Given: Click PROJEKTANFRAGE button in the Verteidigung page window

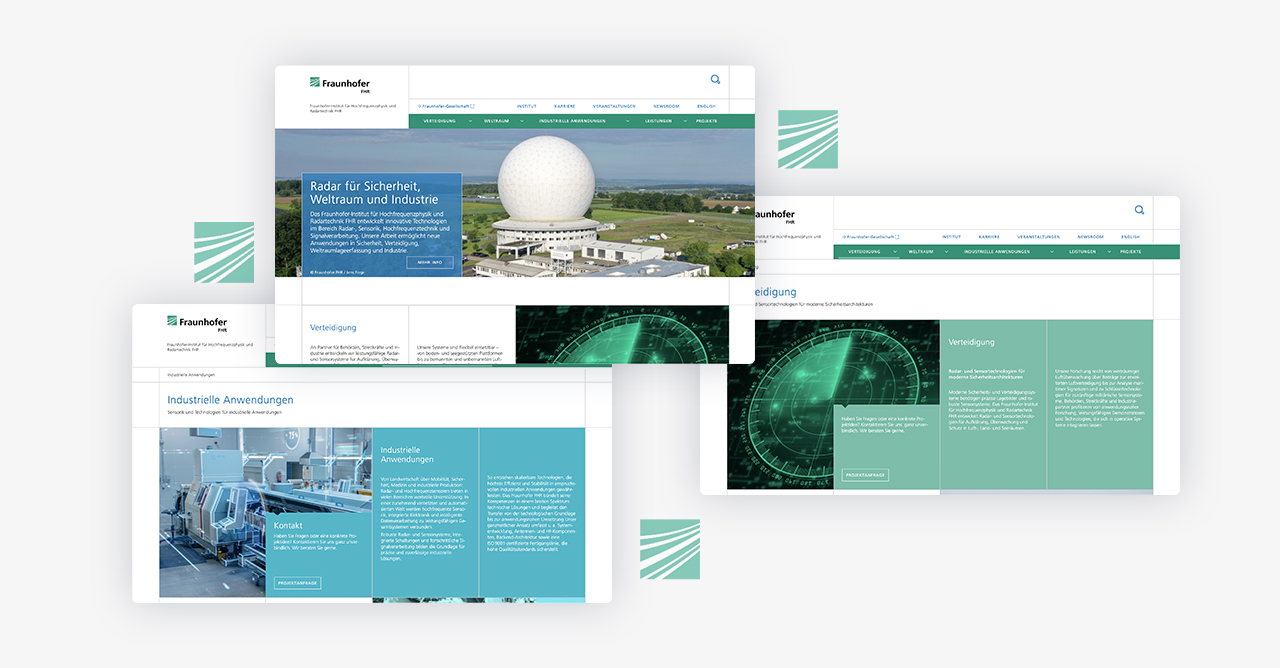Looking at the screenshot, I should [x=865, y=475].
